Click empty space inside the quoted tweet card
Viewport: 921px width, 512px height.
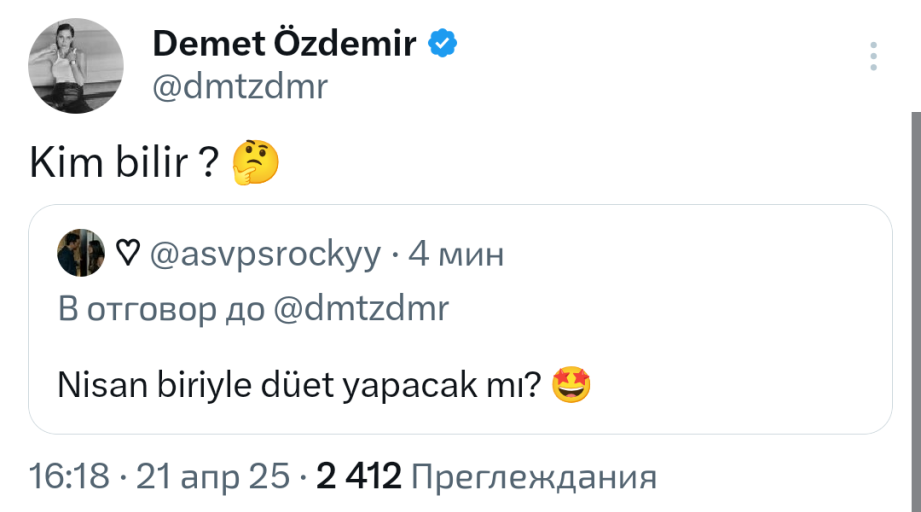740,330
